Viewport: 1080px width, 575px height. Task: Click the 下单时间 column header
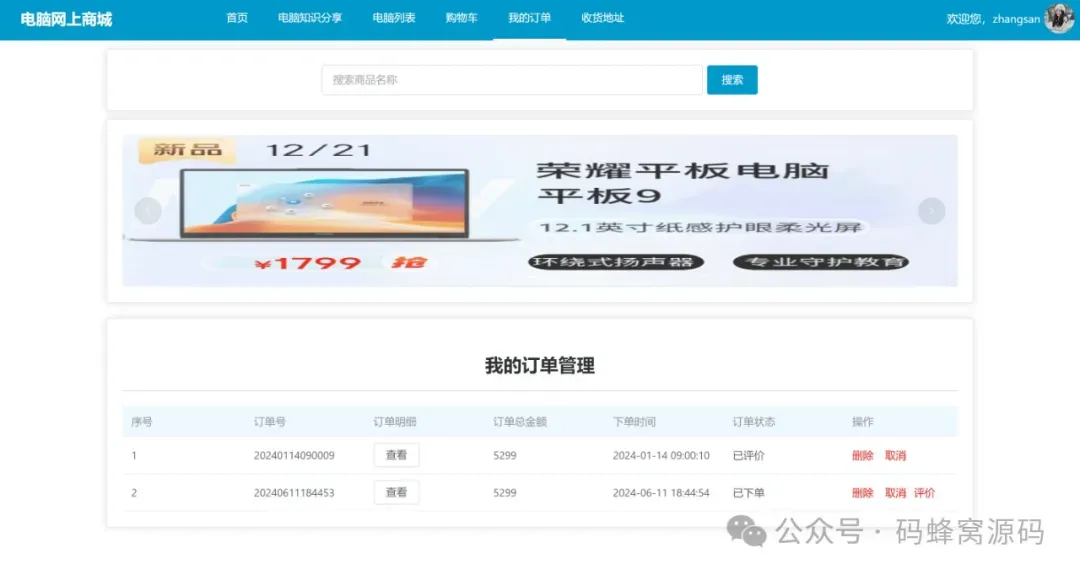[x=634, y=421]
